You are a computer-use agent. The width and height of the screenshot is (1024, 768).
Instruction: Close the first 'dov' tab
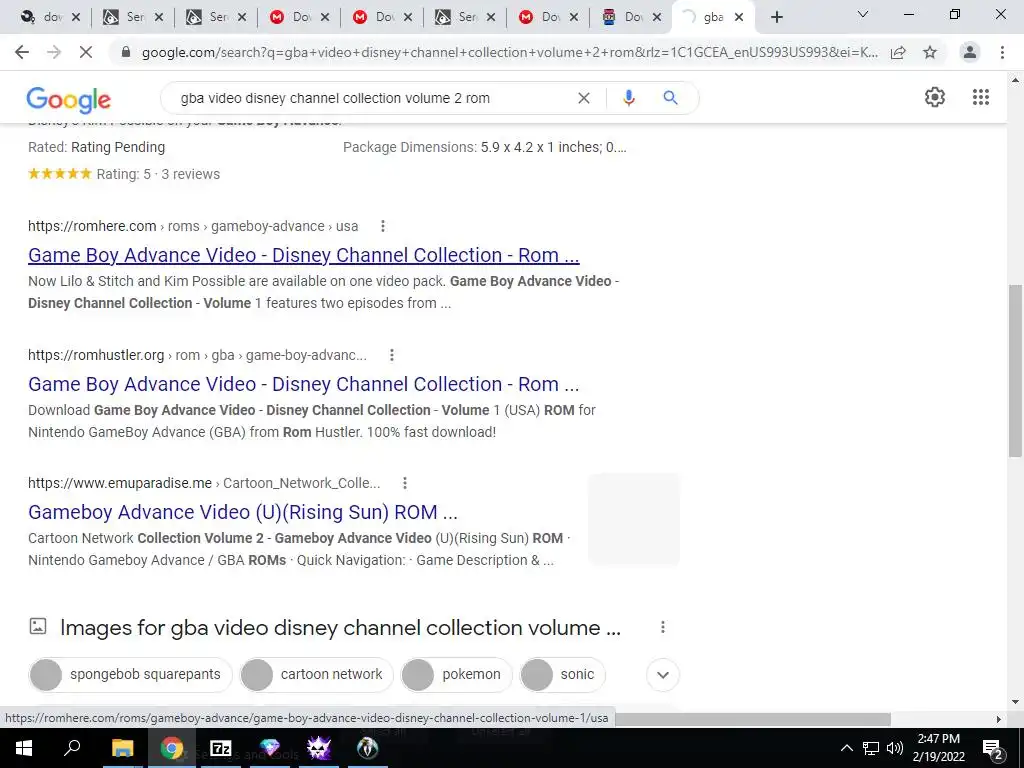coord(76,17)
